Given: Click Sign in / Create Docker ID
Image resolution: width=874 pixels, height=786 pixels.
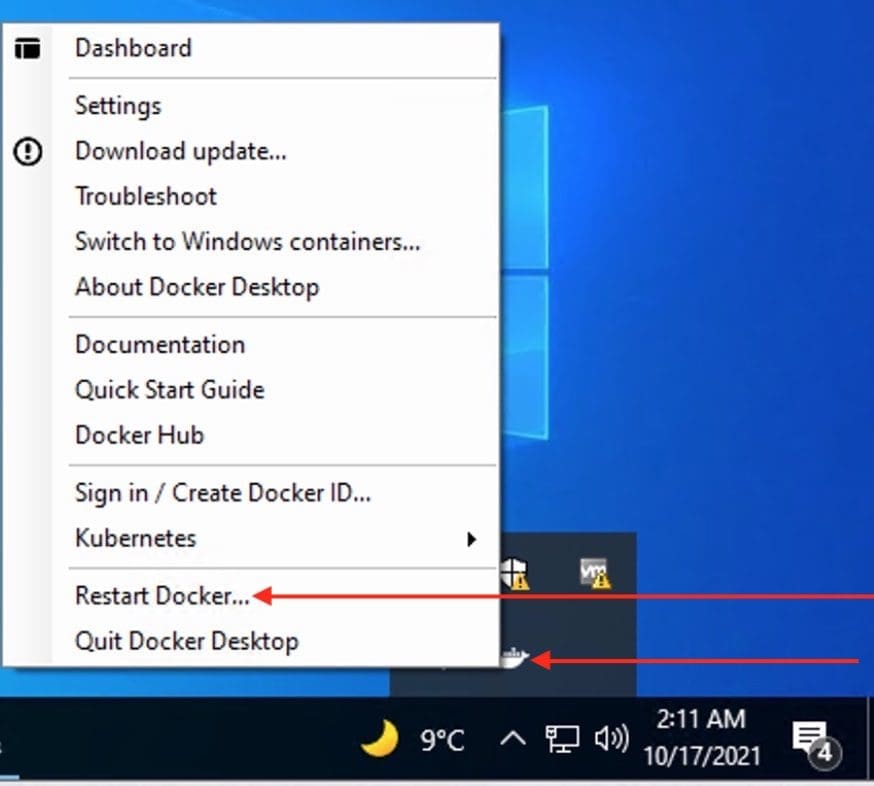Looking at the screenshot, I should point(223,492).
